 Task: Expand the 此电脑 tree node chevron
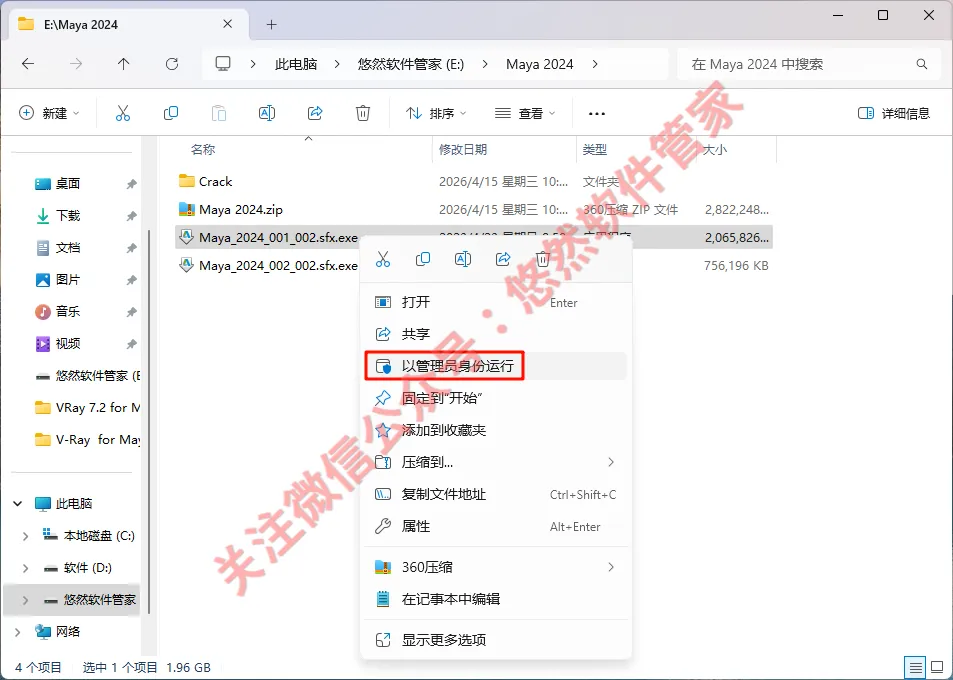tap(18, 503)
